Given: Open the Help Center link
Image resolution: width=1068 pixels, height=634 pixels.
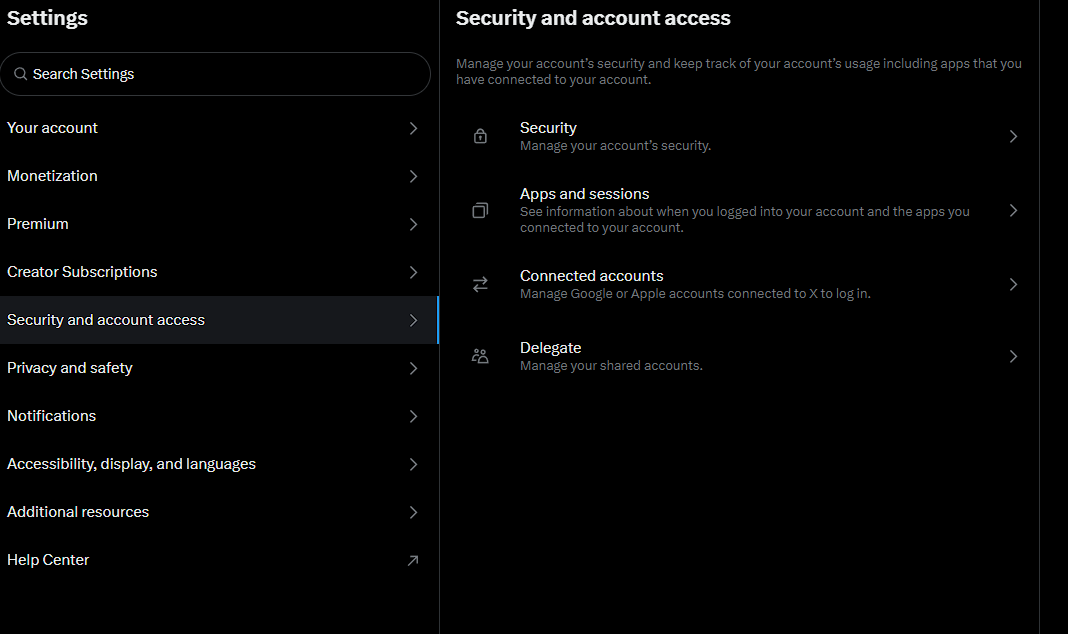Looking at the screenshot, I should (x=219, y=560).
